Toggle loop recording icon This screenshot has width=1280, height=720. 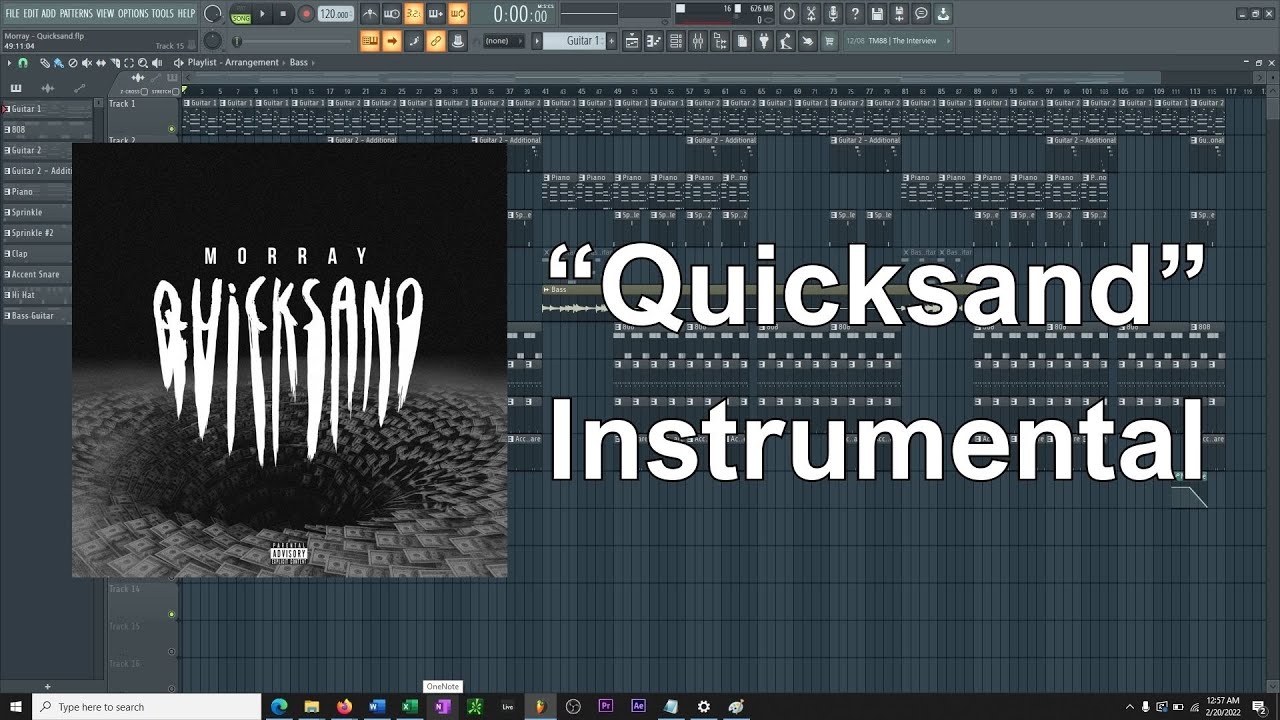point(457,14)
